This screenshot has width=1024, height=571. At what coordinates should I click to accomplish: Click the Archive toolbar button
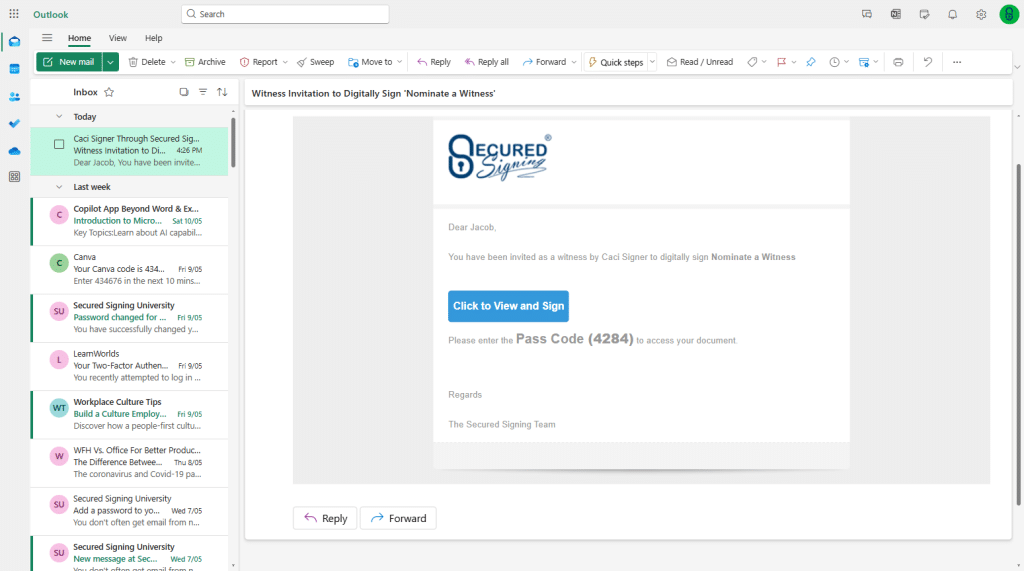click(205, 62)
